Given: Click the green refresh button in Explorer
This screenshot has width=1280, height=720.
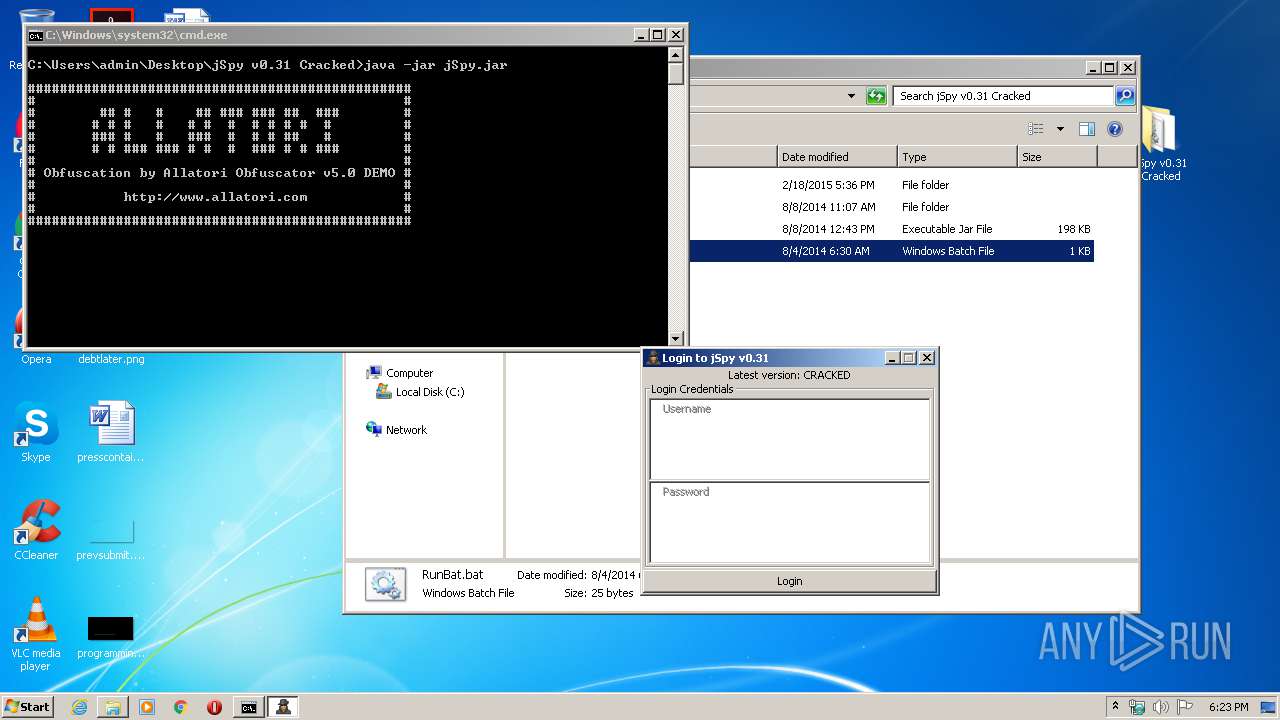Looking at the screenshot, I should [x=876, y=96].
